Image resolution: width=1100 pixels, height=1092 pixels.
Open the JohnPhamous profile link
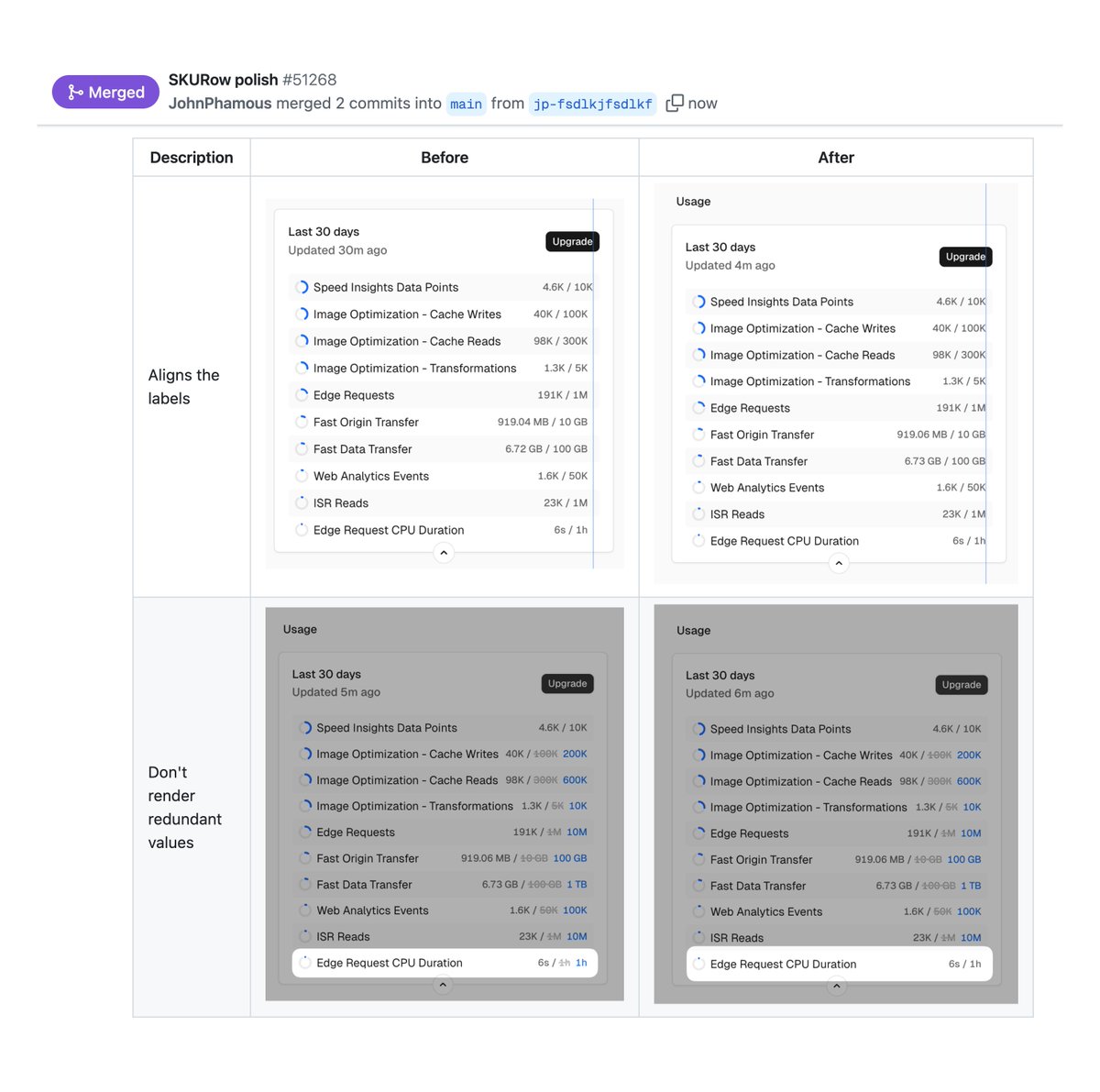pos(220,104)
